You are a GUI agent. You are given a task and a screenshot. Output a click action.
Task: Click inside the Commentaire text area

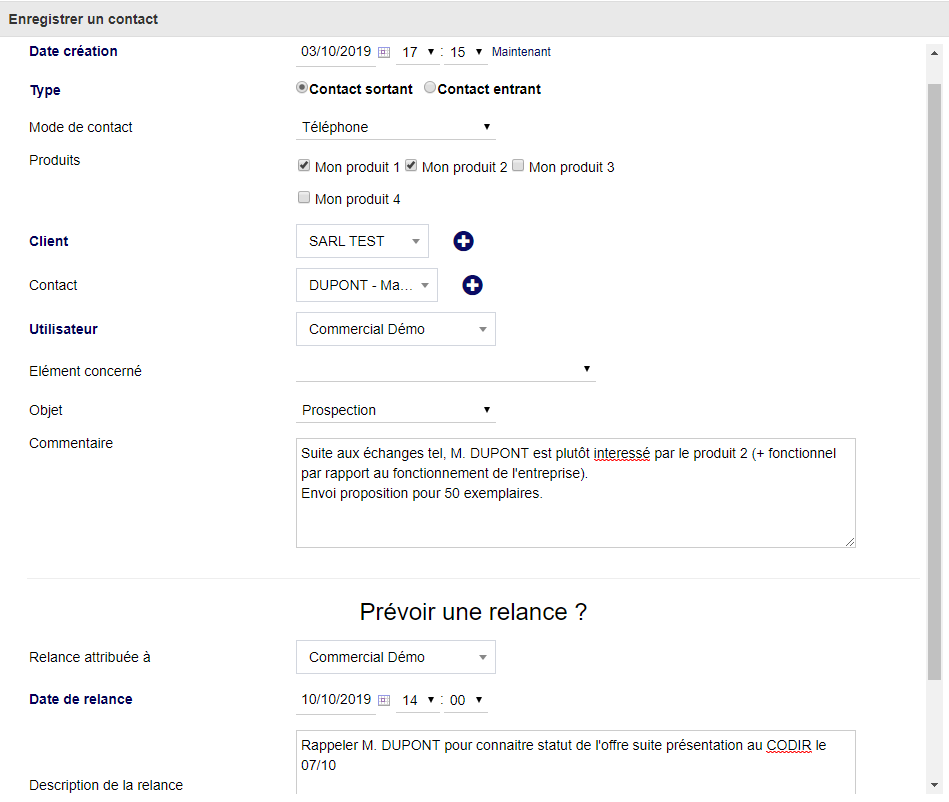point(576,493)
